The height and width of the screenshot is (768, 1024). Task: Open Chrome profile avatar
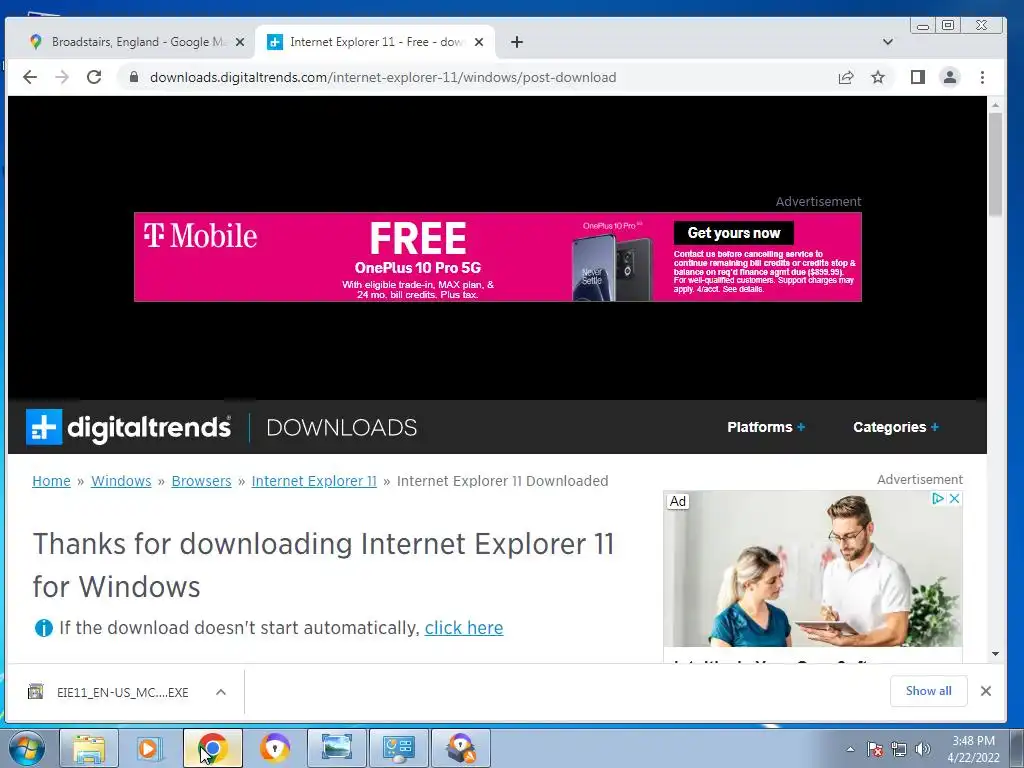click(950, 77)
